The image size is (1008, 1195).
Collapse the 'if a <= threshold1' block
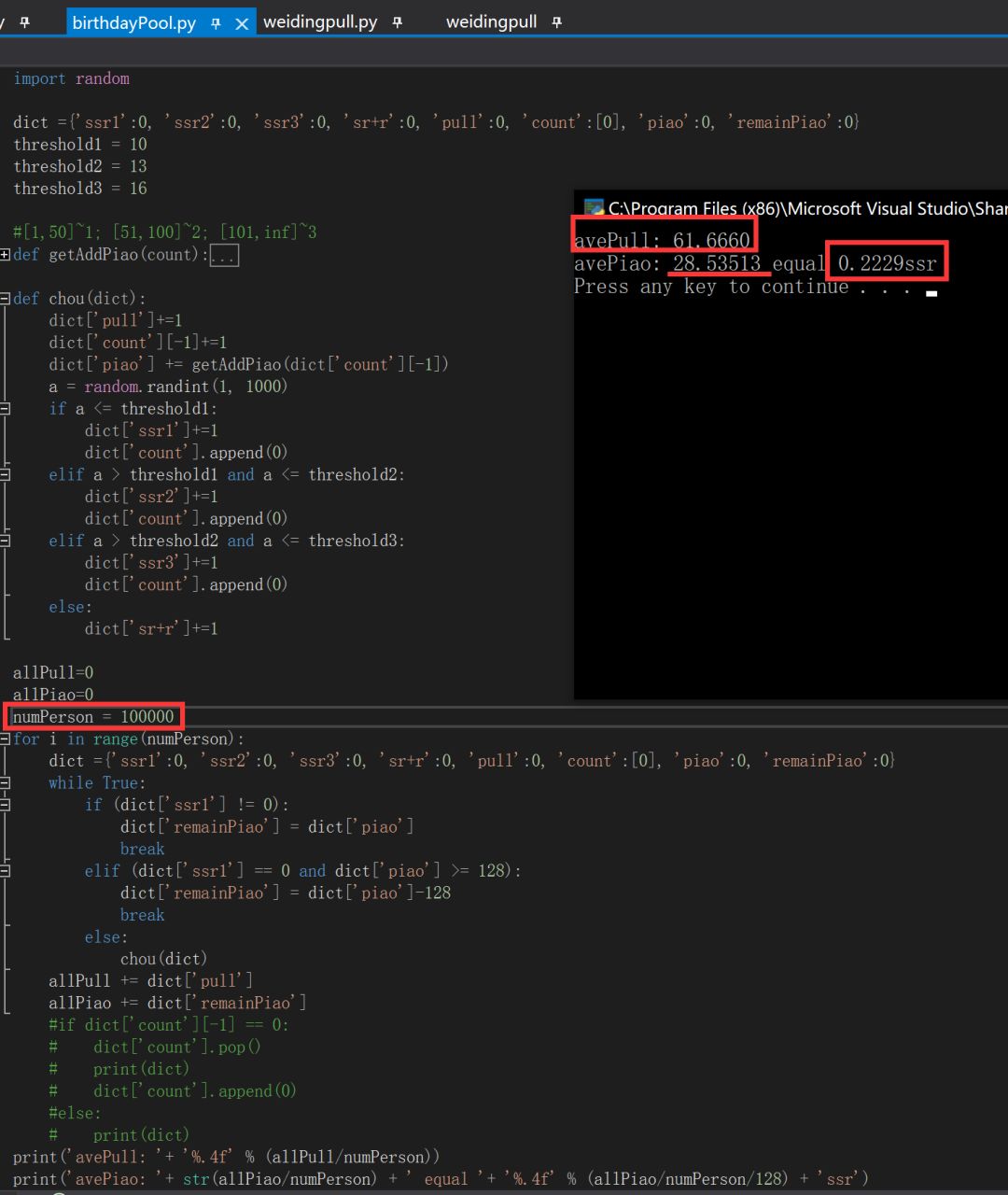click(x=6, y=409)
